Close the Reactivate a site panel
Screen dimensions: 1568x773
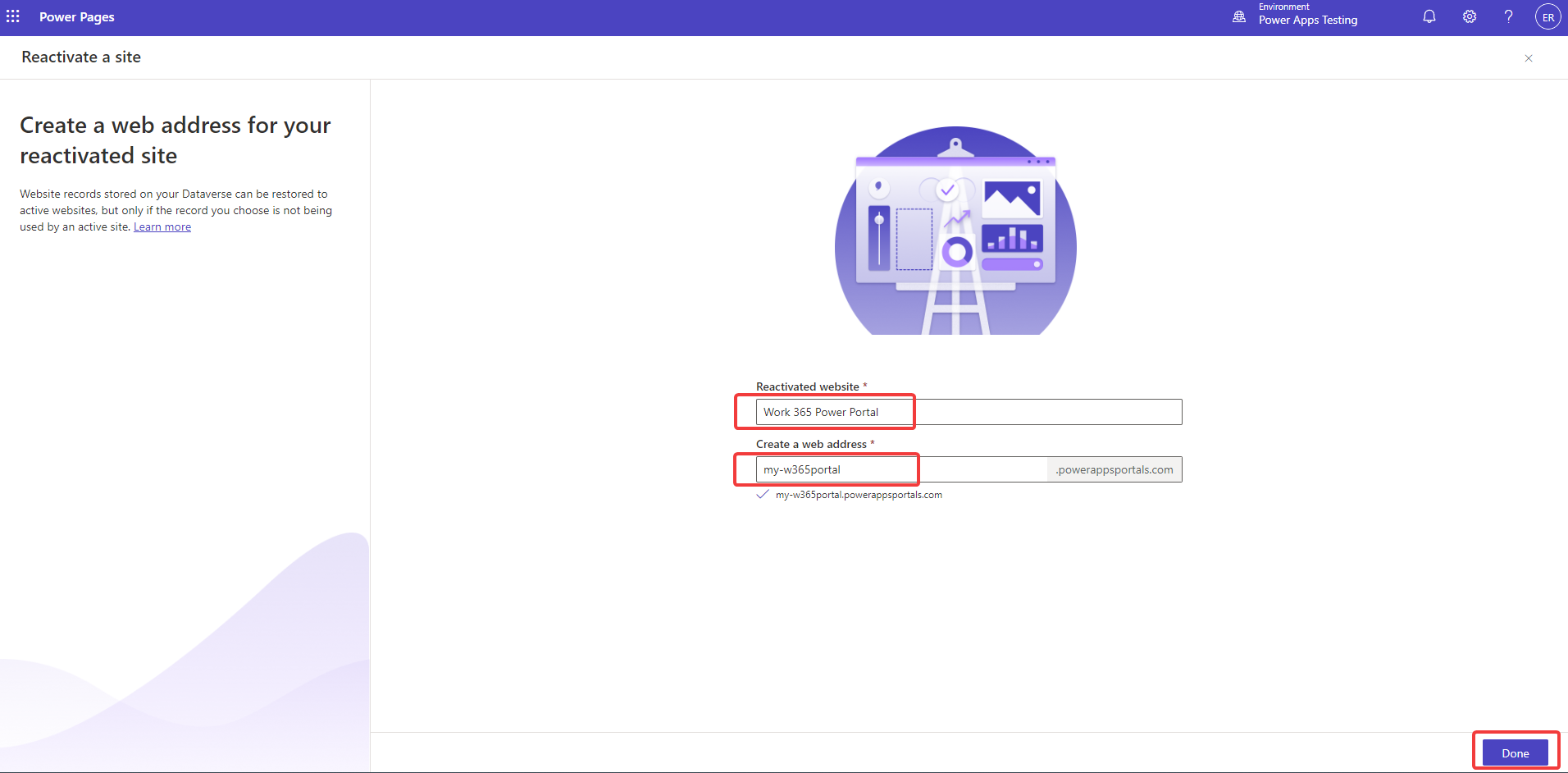[x=1529, y=58]
